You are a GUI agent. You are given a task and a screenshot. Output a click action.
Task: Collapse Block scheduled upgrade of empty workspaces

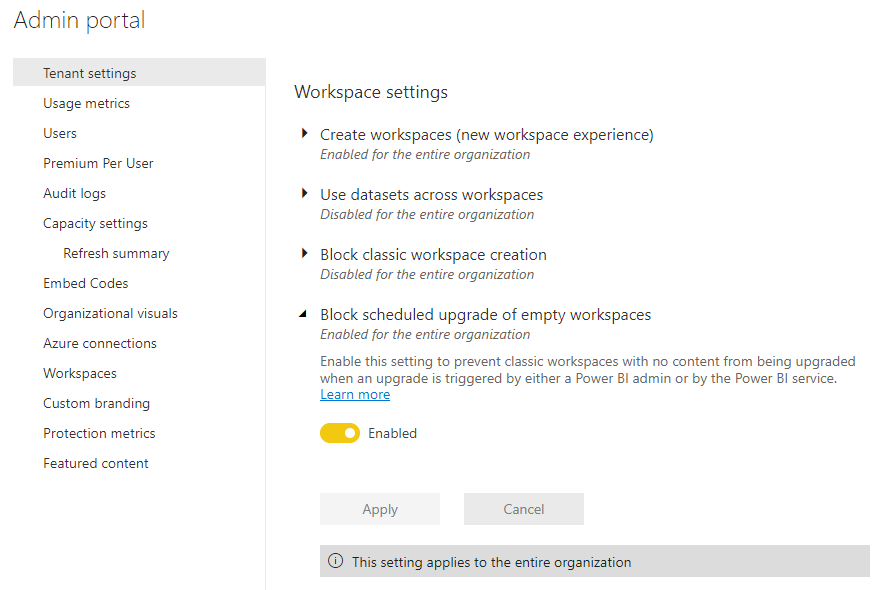point(303,313)
